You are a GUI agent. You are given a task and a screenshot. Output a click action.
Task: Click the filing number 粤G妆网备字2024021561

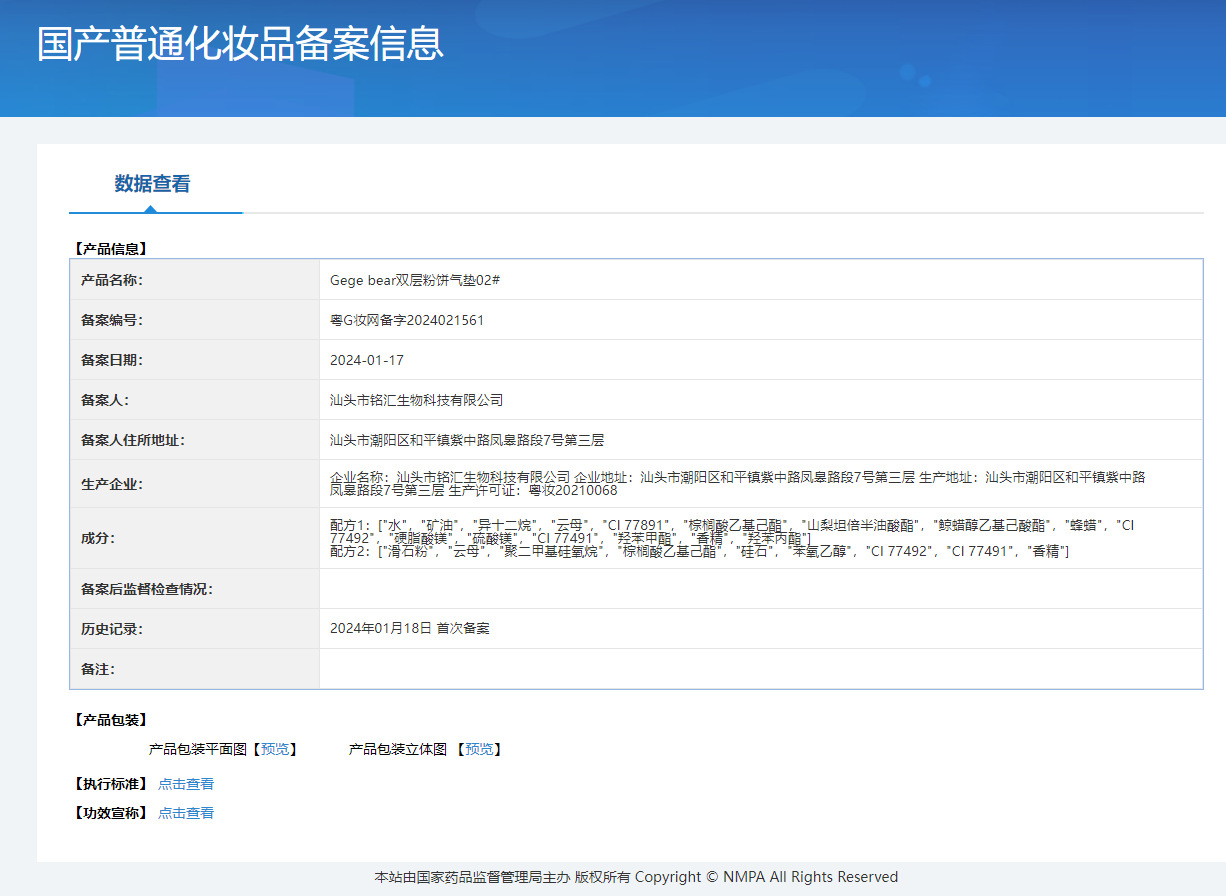407,320
